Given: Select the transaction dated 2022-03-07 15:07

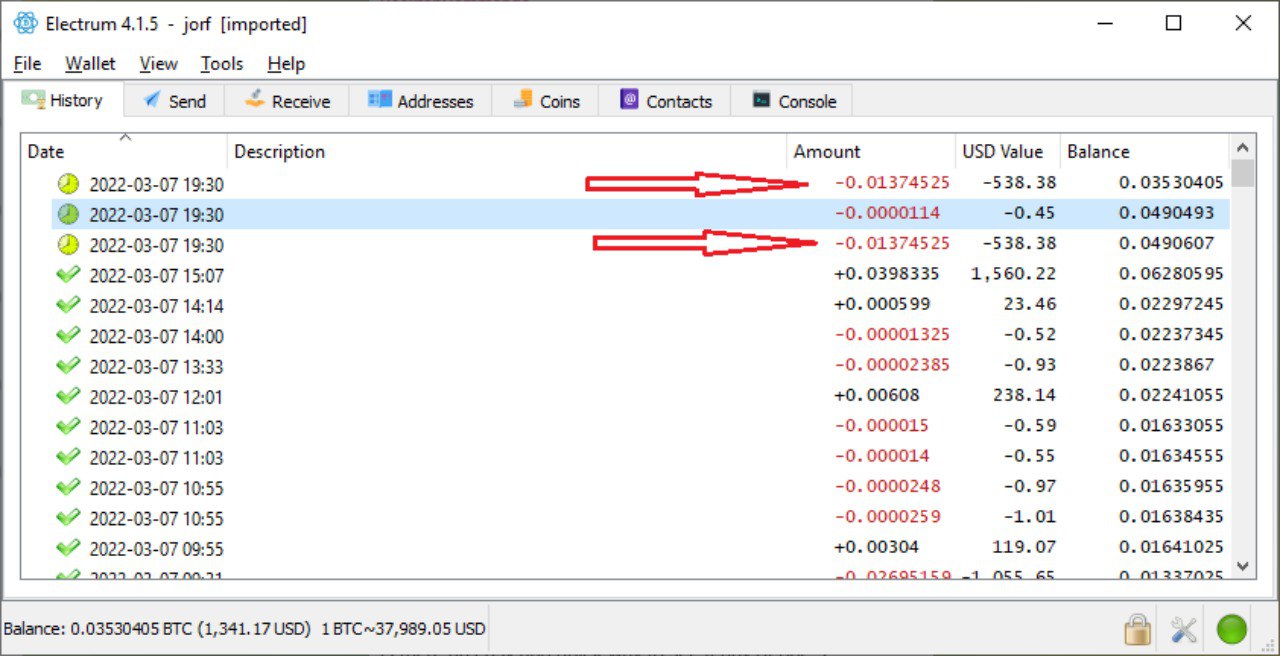Looking at the screenshot, I should (640, 274).
